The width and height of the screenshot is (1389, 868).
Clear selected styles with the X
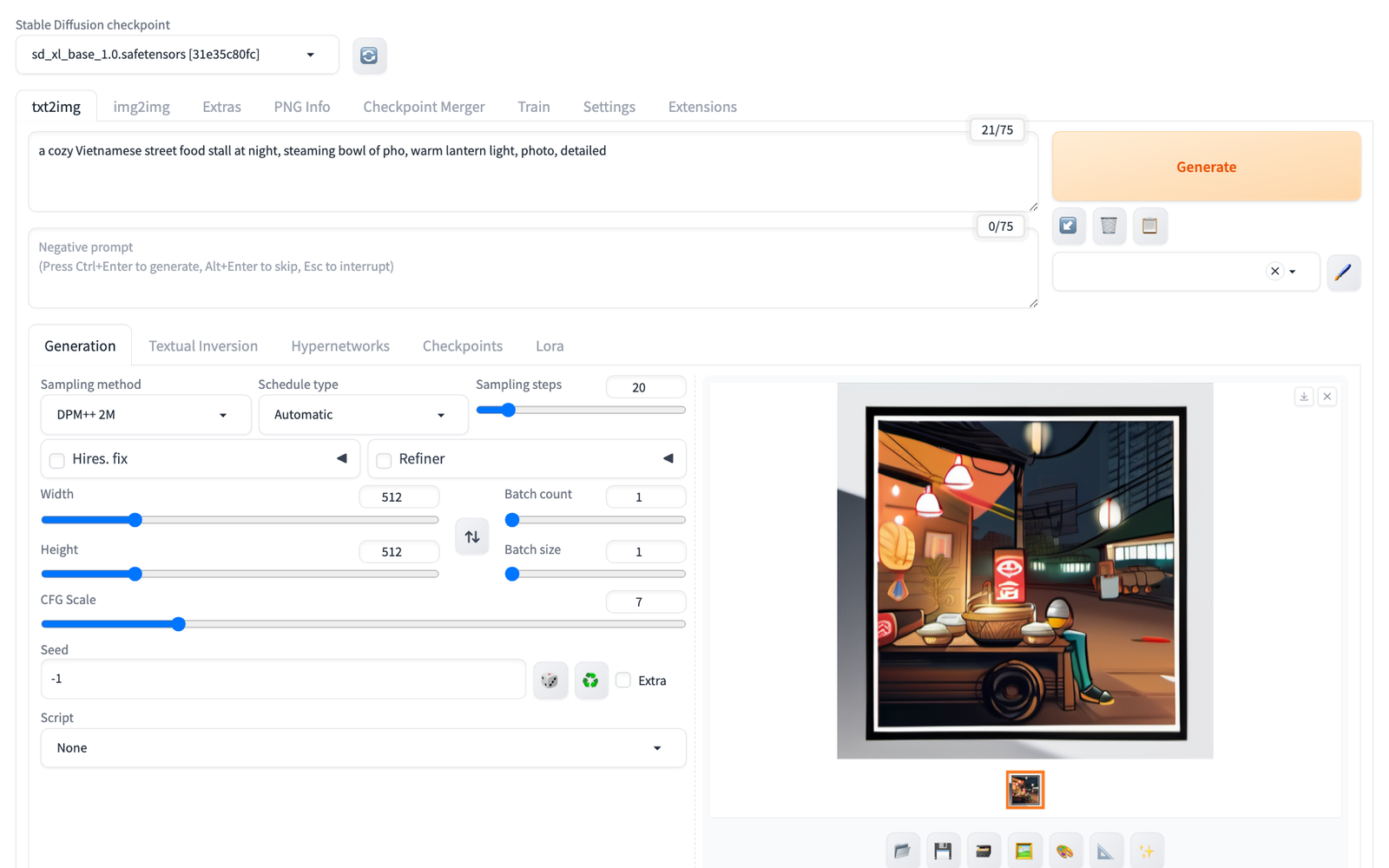point(1275,272)
